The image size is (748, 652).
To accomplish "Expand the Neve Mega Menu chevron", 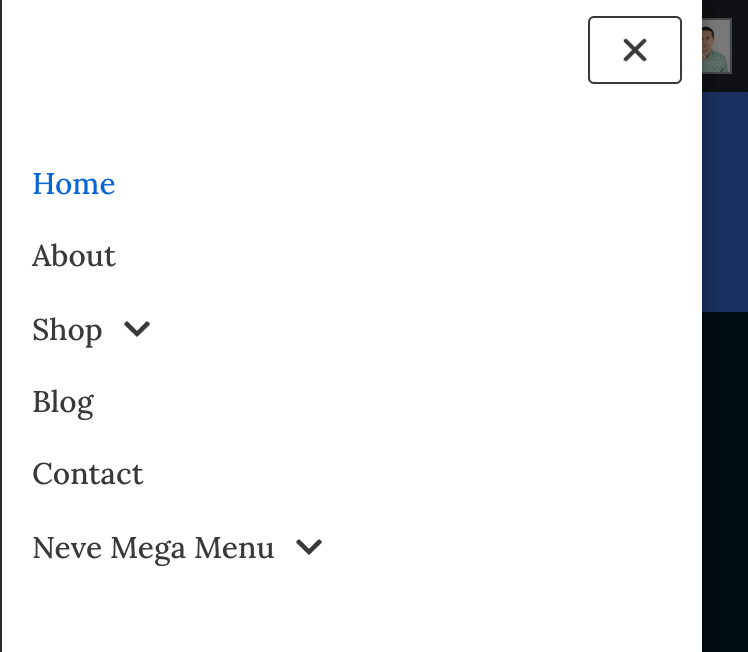I will (x=309, y=547).
